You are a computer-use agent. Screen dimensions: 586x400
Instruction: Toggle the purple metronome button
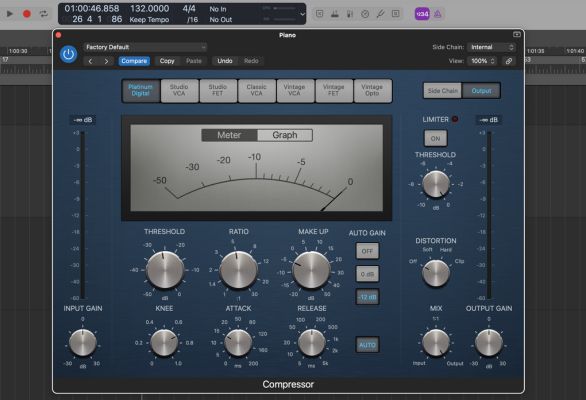(x=437, y=14)
